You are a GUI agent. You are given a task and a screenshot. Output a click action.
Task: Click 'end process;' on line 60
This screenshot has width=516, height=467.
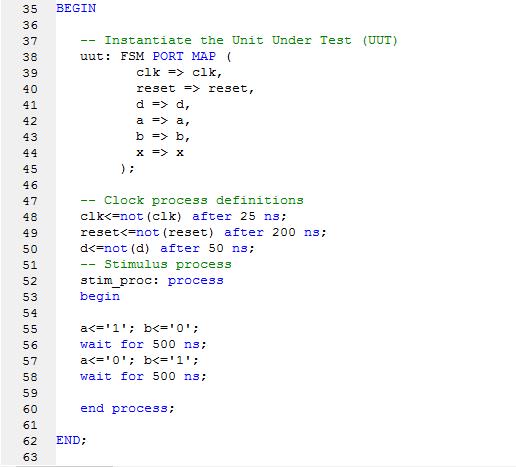tap(128, 408)
